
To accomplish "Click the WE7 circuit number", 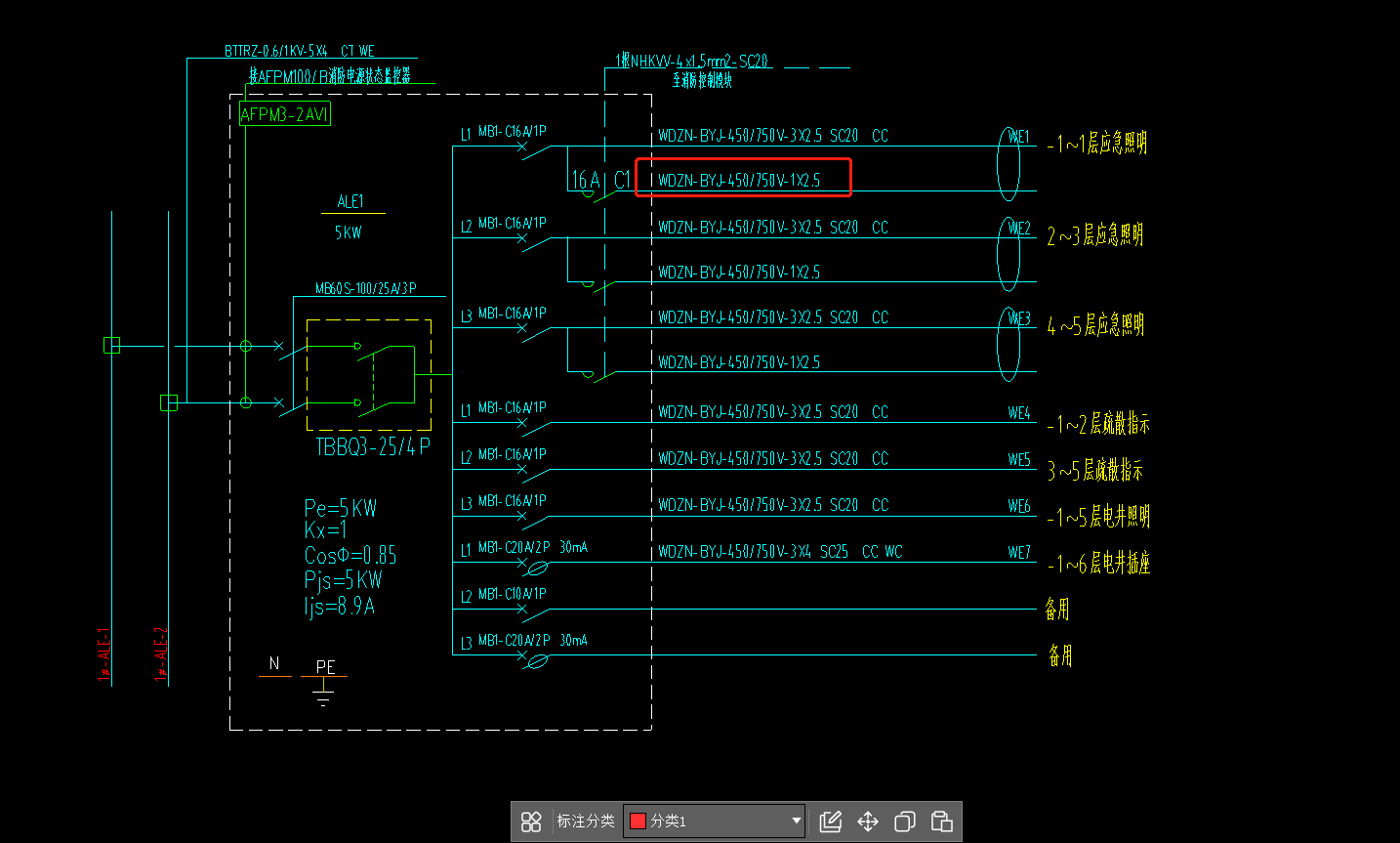I will pos(1018,552).
